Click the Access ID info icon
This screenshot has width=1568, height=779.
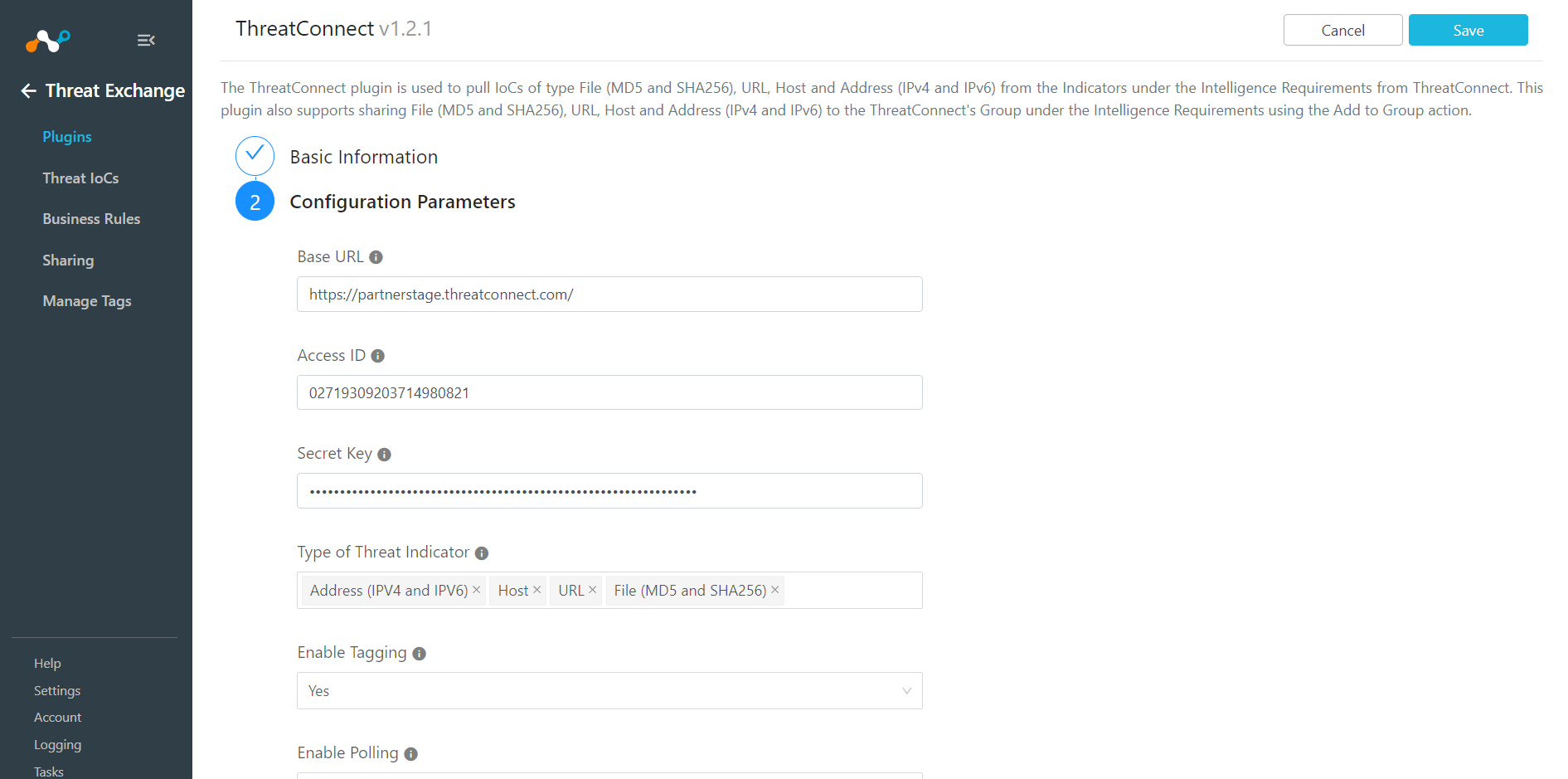click(378, 356)
